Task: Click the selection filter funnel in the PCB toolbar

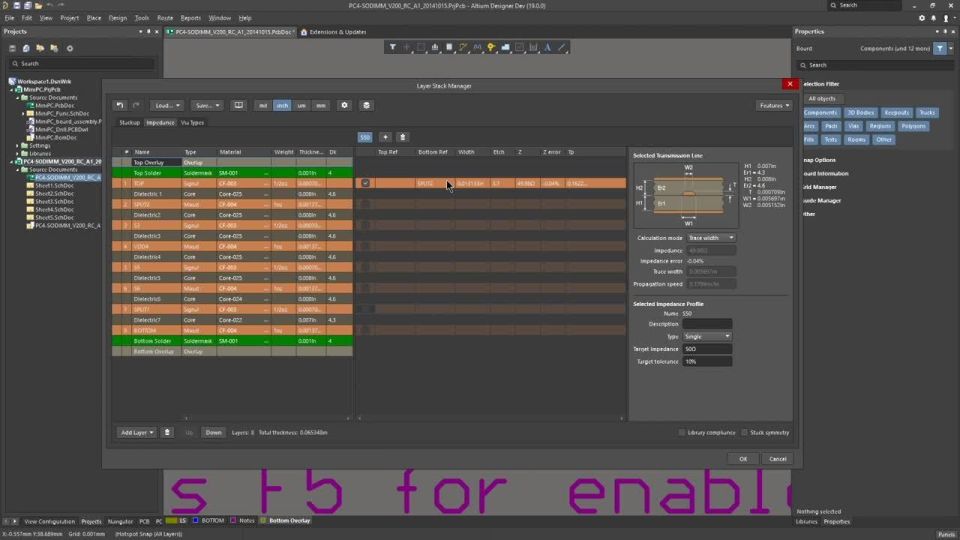Action: [x=392, y=47]
